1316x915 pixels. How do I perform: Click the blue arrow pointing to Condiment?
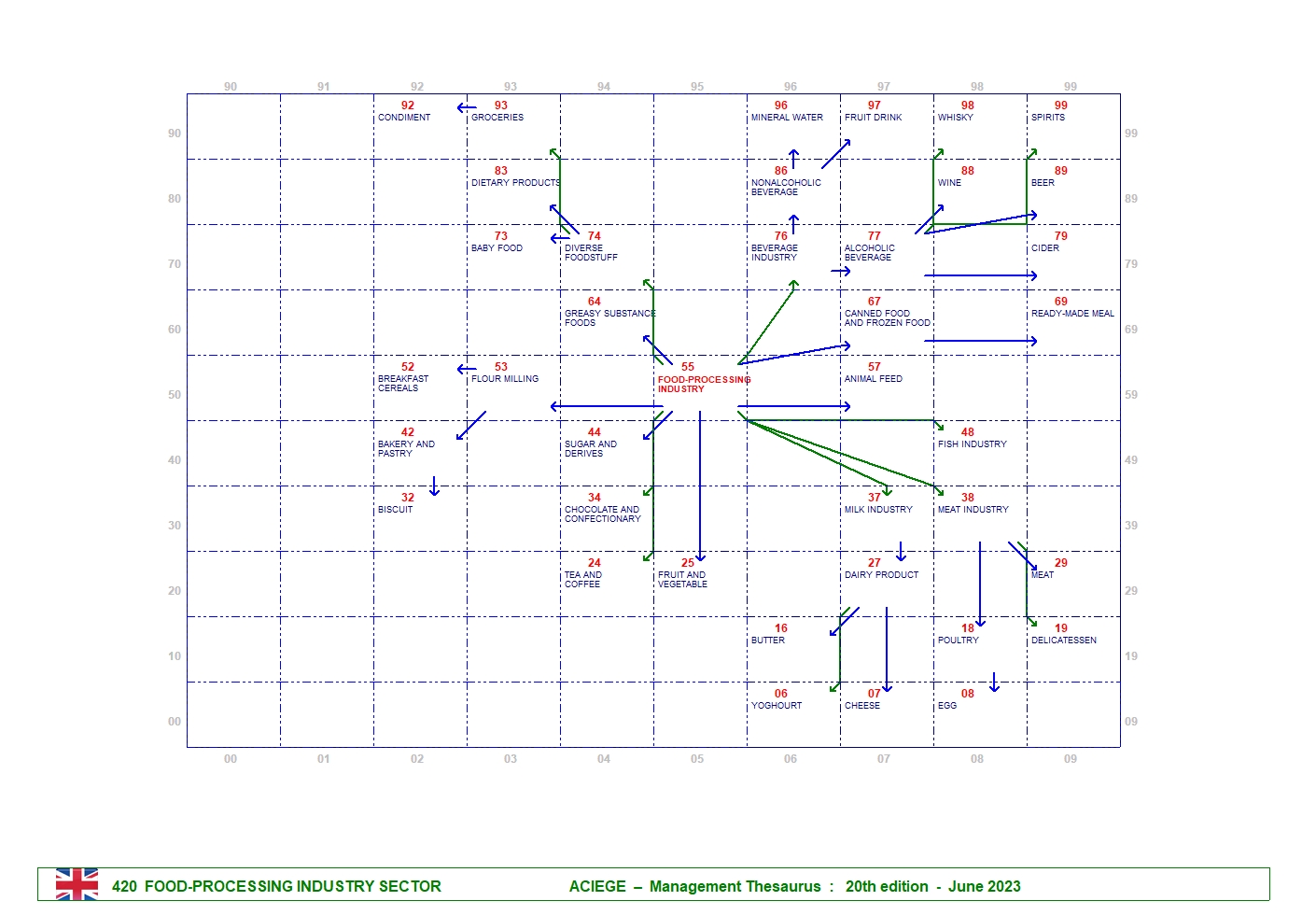click(x=467, y=107)
